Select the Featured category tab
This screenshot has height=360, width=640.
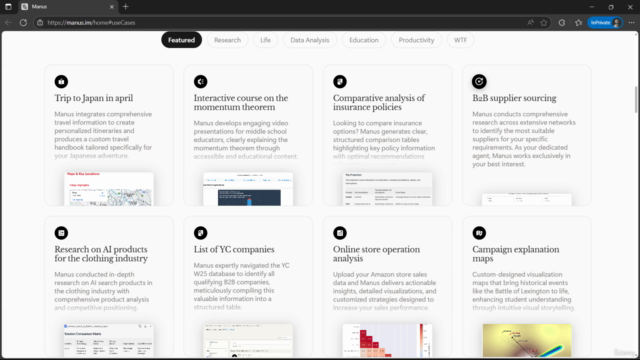[x=182, y=40]
